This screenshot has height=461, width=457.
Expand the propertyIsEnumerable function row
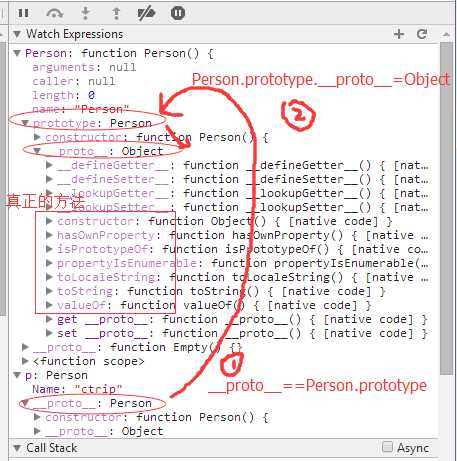pyautogui.click(x=49, y=263)
